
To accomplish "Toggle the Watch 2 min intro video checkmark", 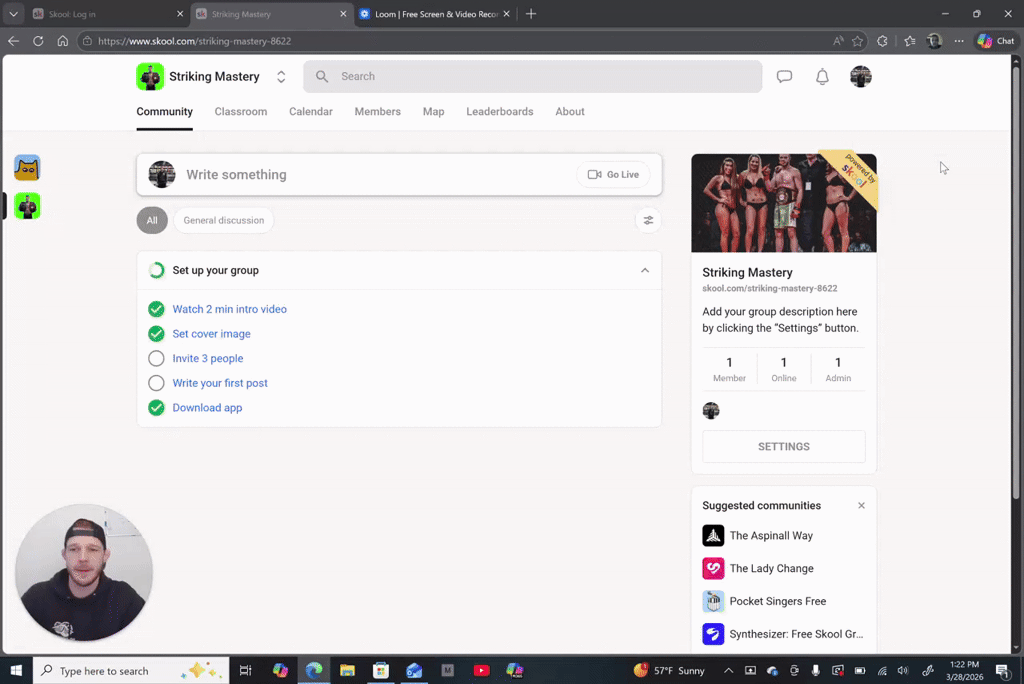I will [155, 309].
